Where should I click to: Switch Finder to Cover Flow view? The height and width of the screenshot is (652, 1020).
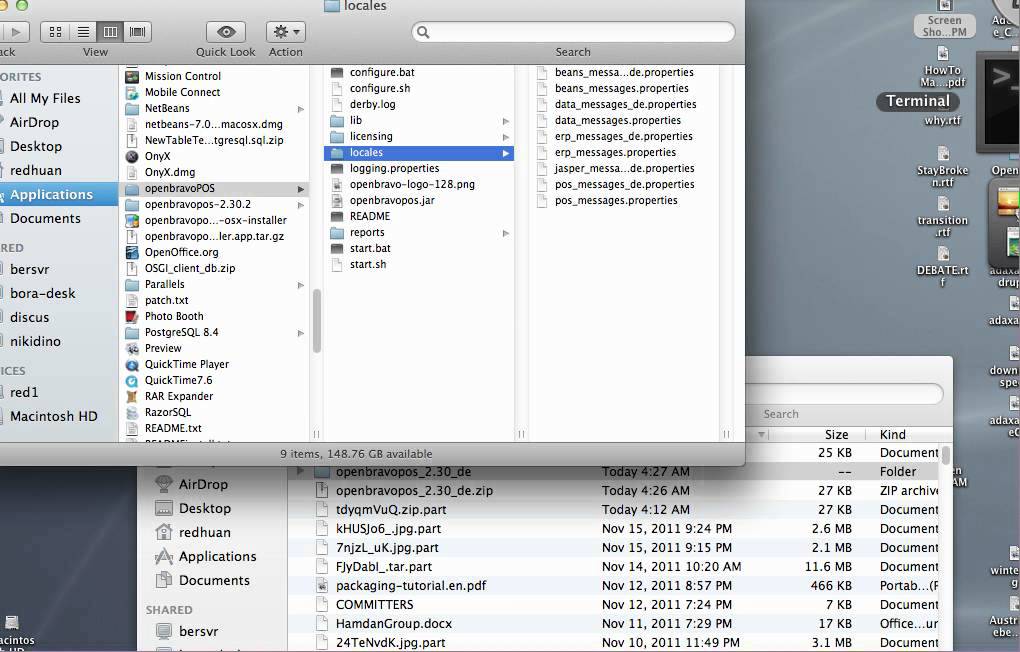[137, 32]
